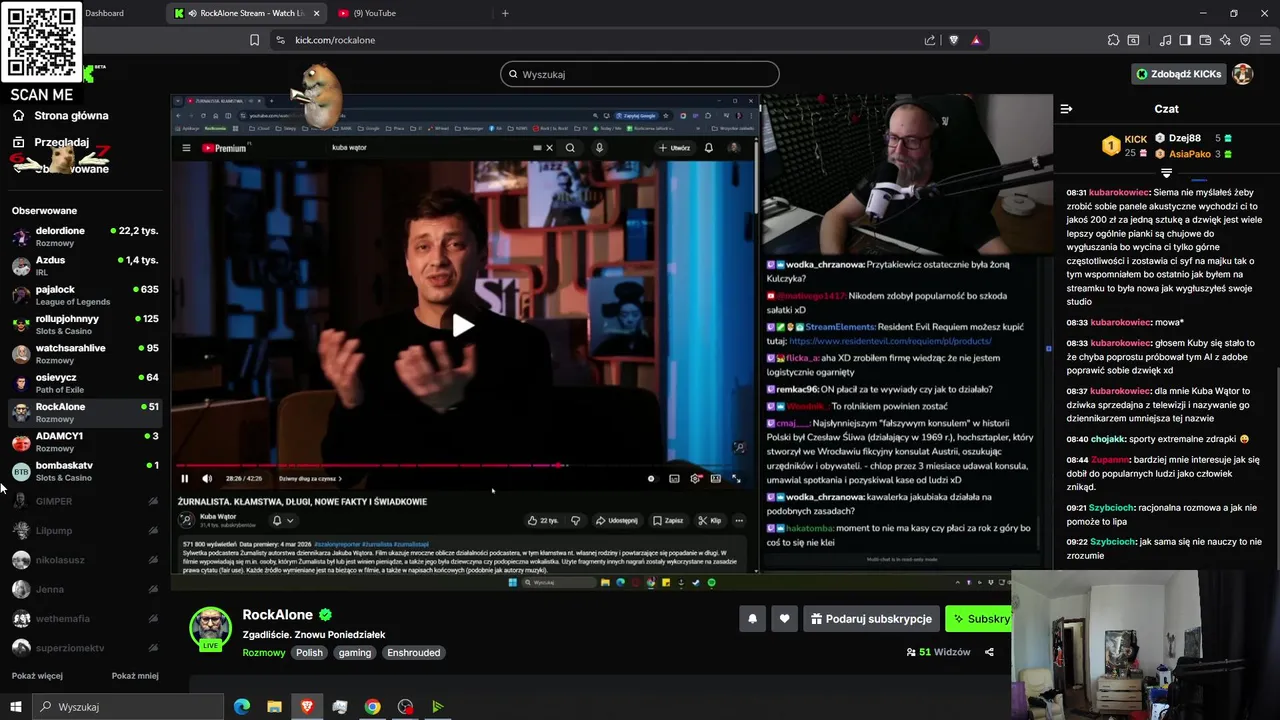The height and width of the screenshot is (720, 1280).
Task: Click the Zdobądź KICKs button
Action: [1178, 74]
